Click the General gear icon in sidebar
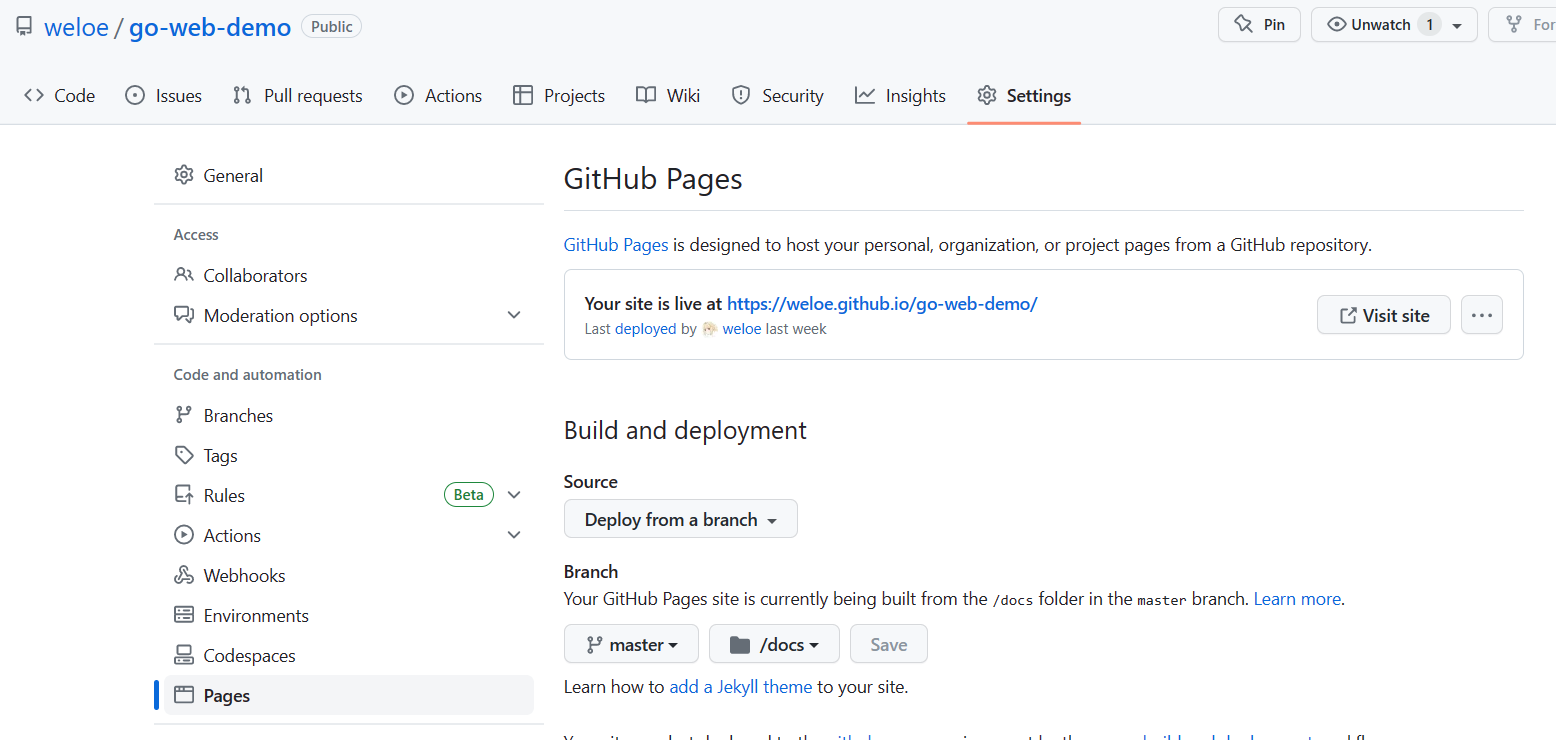 [x=183, y=176]
